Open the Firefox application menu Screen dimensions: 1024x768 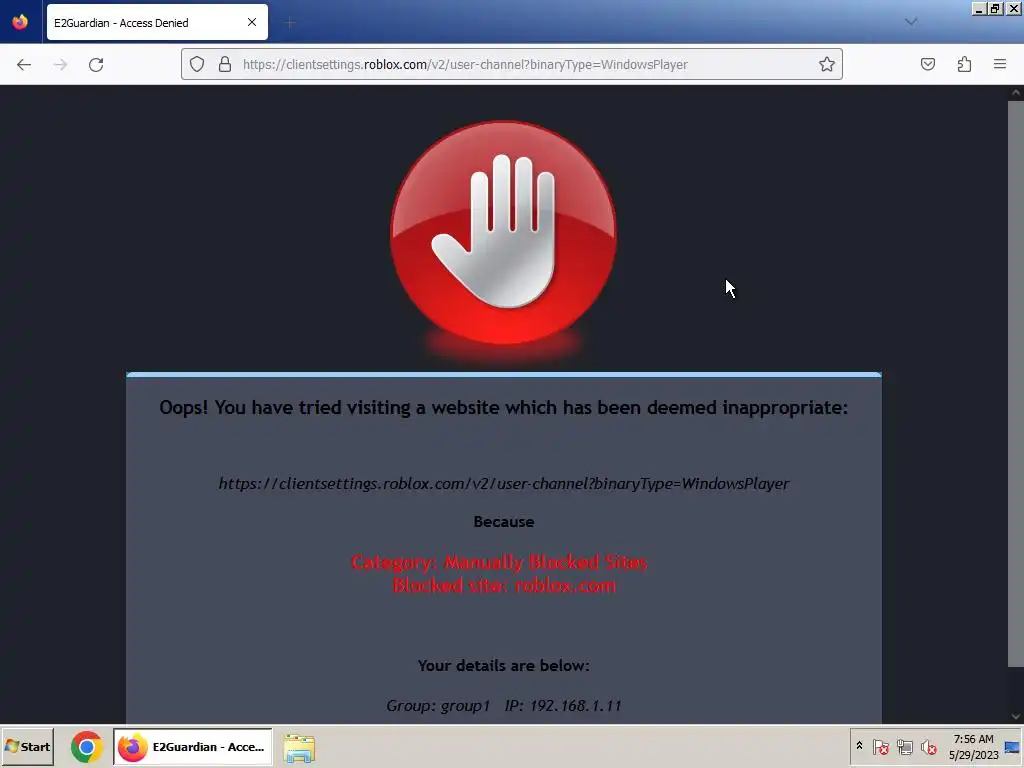pos(1000,64)
